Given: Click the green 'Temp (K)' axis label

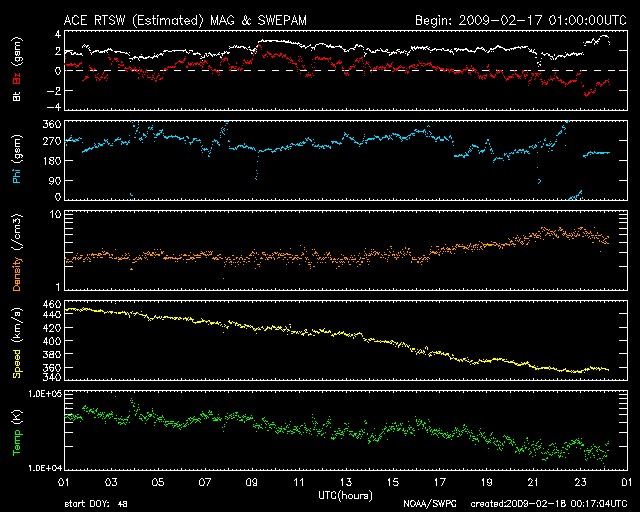Looking at the screenshot, I should click(x=17, y=432).
